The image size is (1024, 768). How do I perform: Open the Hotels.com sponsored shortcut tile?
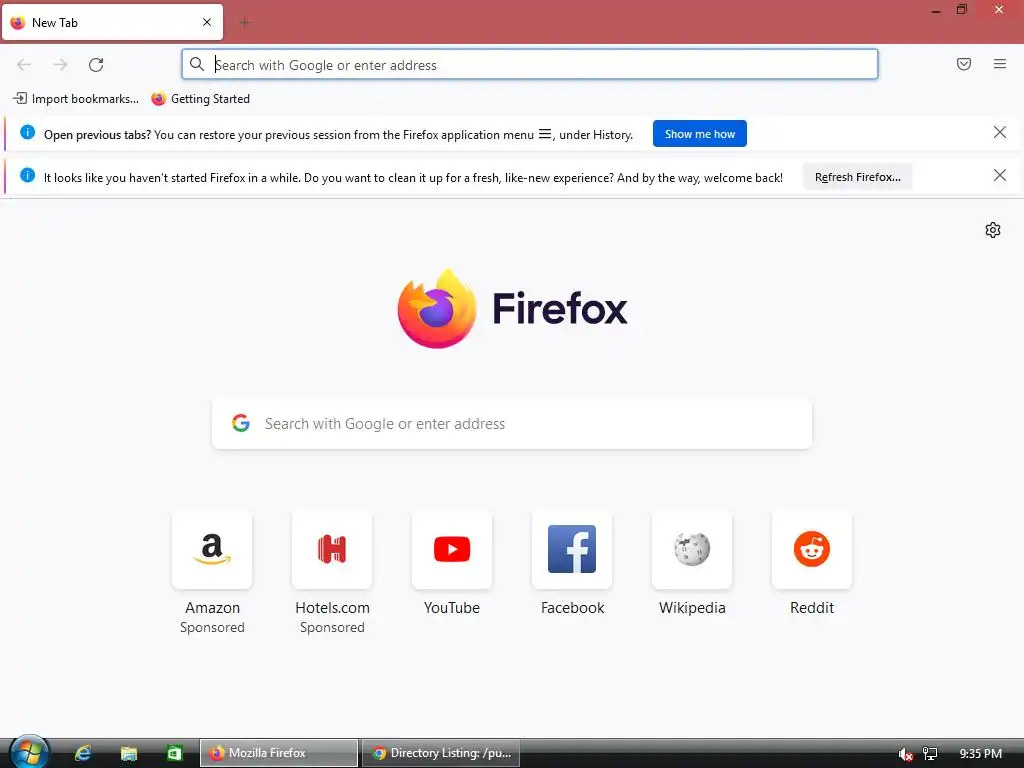(332, 550)
